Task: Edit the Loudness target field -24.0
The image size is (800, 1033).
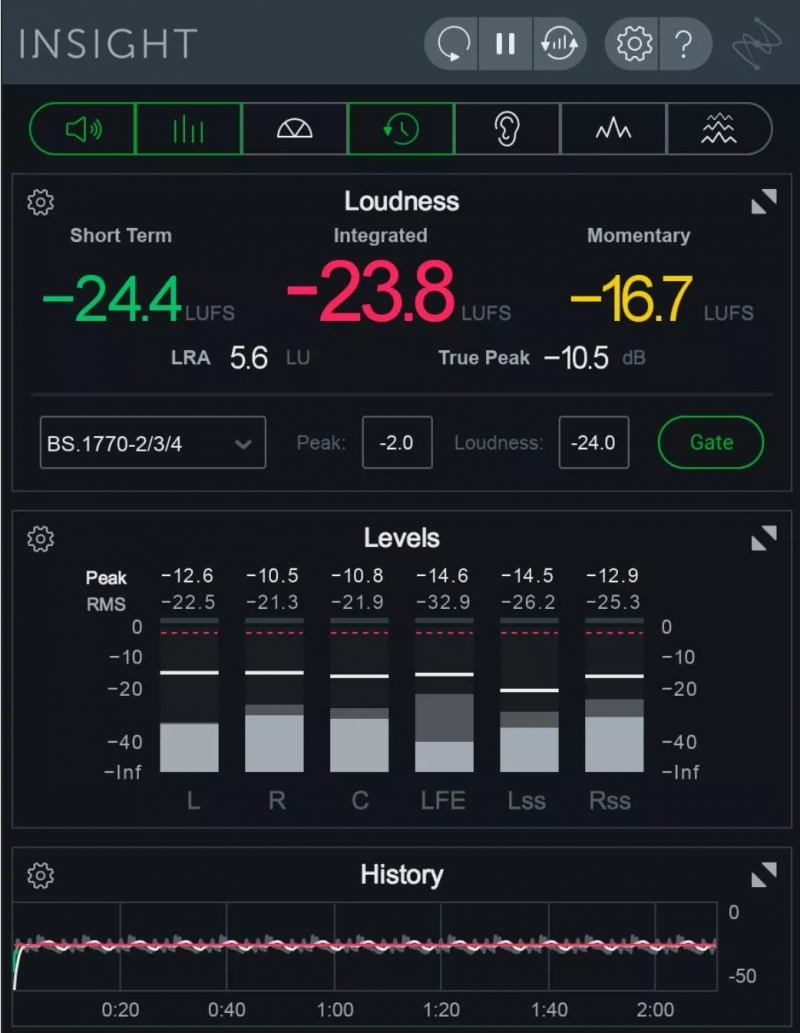Action: tap(594, 443)
